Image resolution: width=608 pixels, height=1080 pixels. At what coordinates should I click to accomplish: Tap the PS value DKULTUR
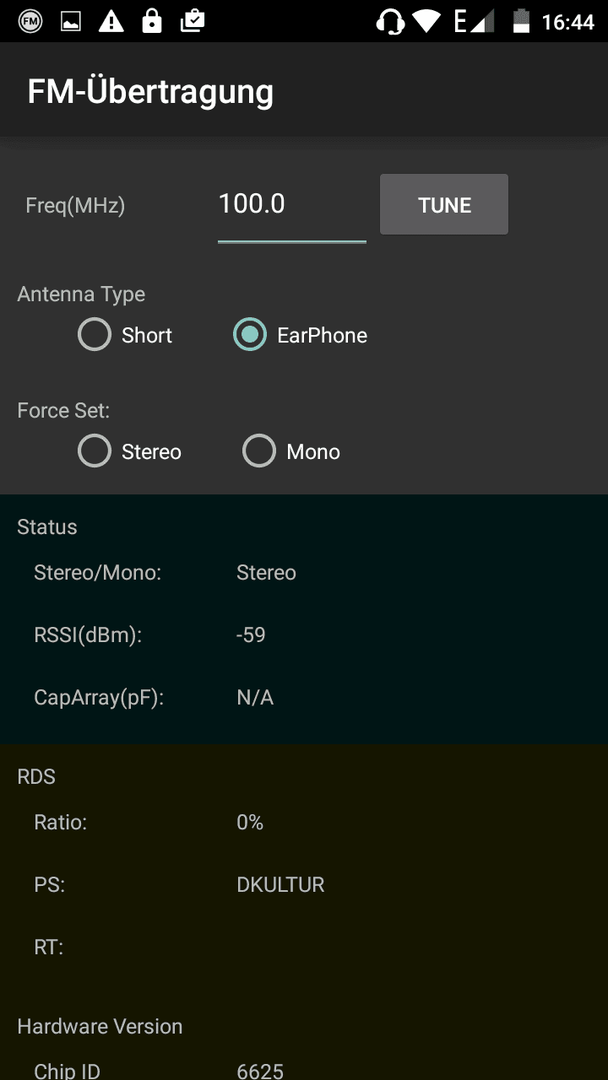point(280,885)
